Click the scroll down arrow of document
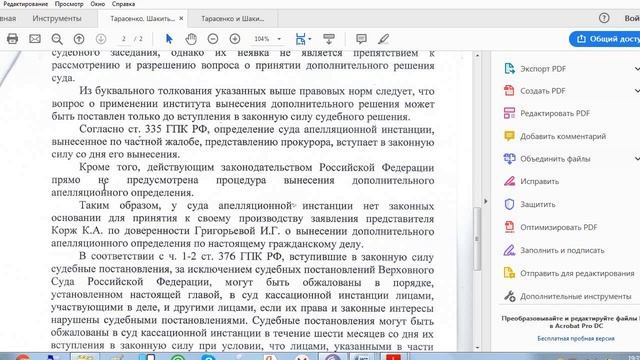Screen dimensions: 640x360 pyautogui.click(x=477, y=347)
